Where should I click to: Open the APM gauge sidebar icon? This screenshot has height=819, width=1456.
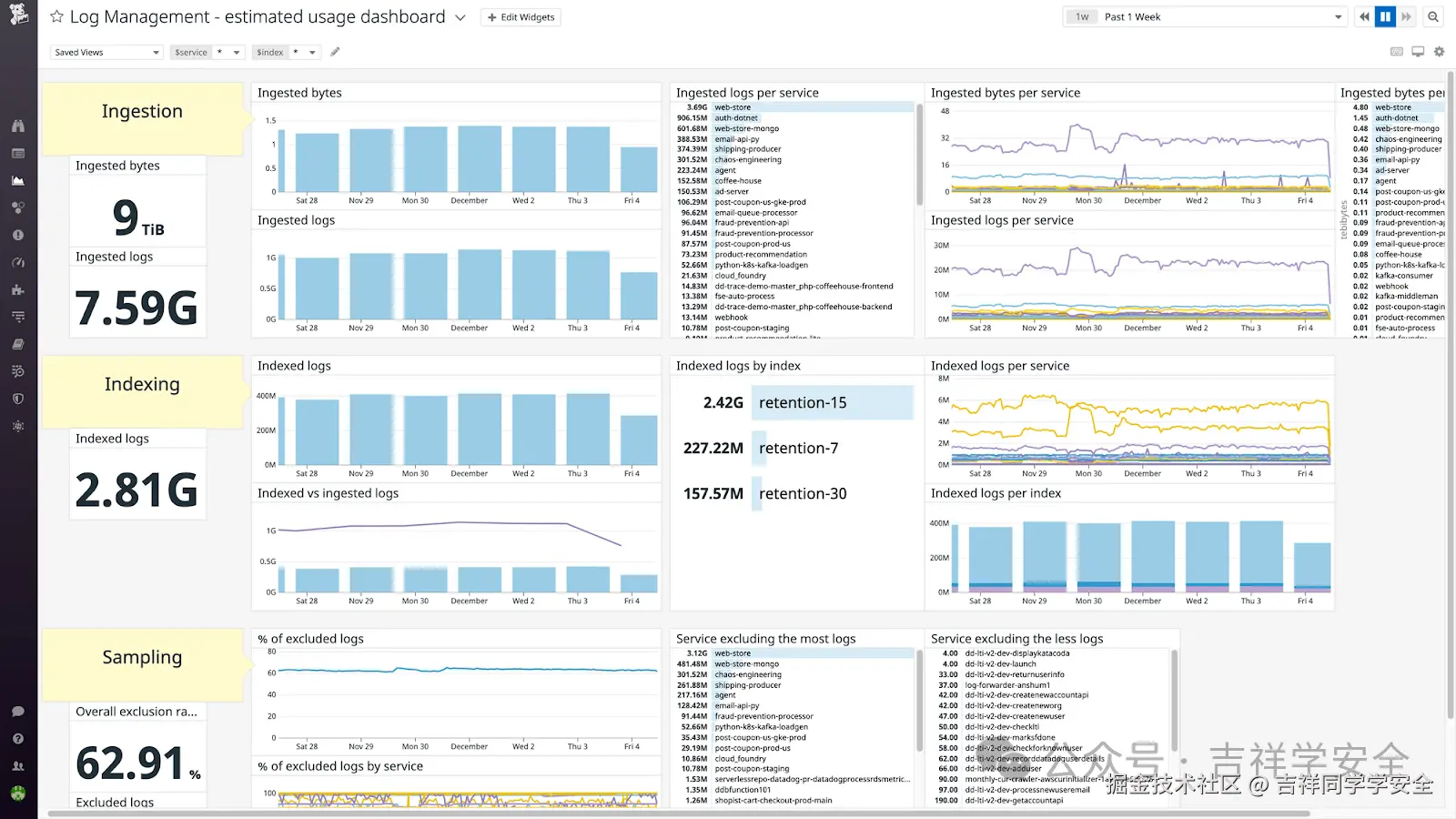click(18, 262)
